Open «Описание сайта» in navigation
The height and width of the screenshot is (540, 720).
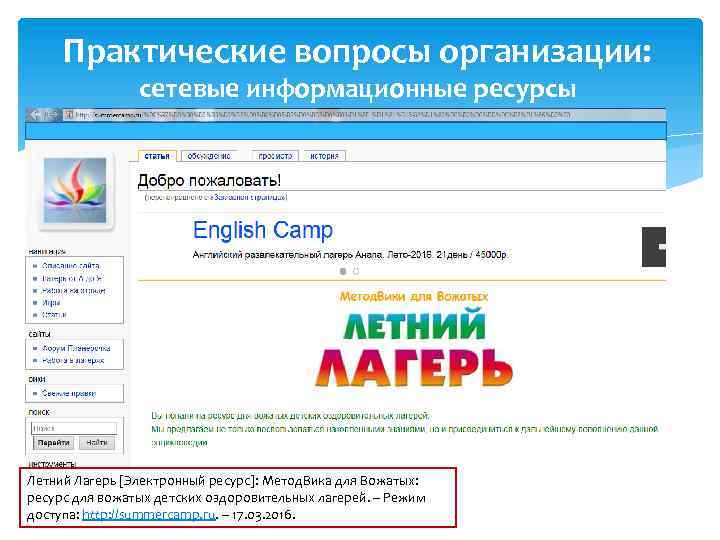point(71,265)
